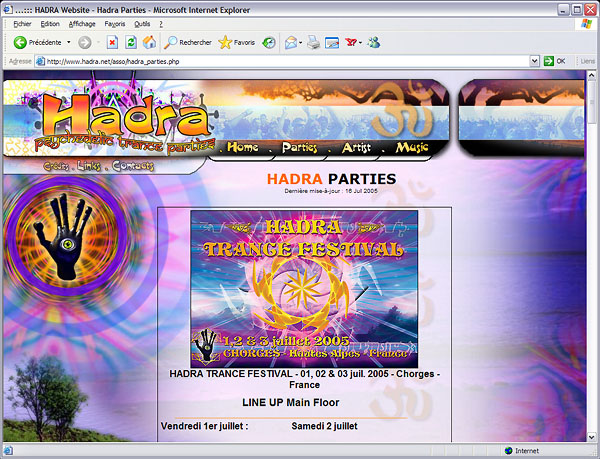
Task: Click the Edit page toolbar icon
Action: [332, 42]
